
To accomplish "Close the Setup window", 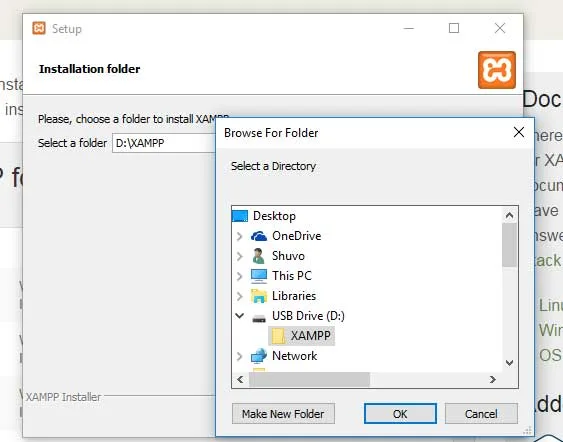I will (x=500, y=28).
